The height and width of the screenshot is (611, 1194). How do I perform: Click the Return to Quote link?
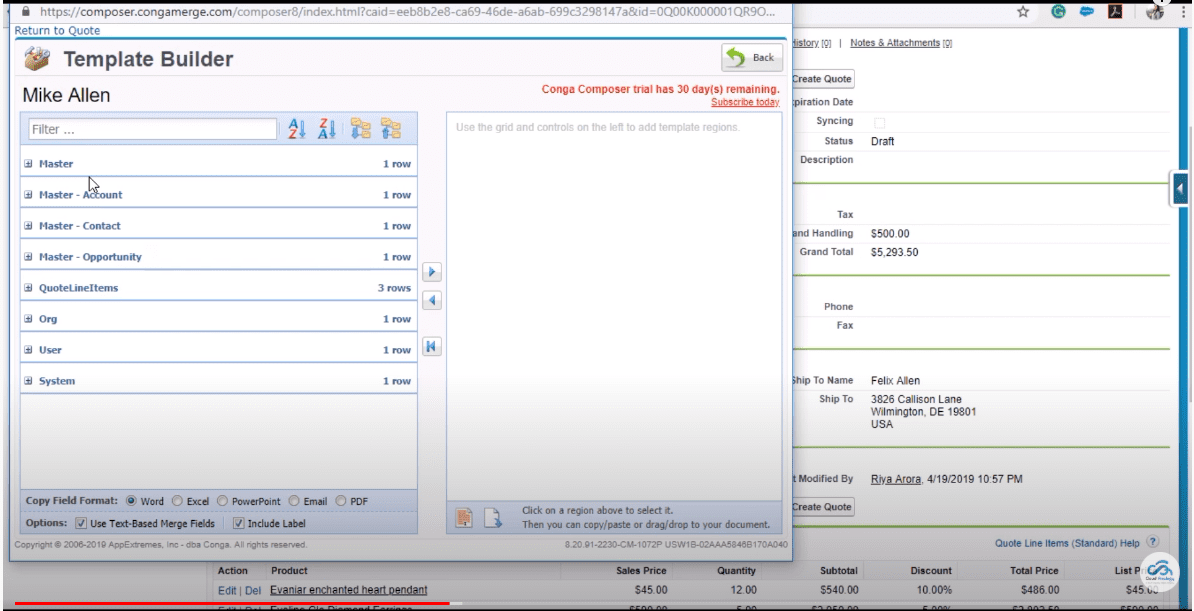[x=57, y=30]
